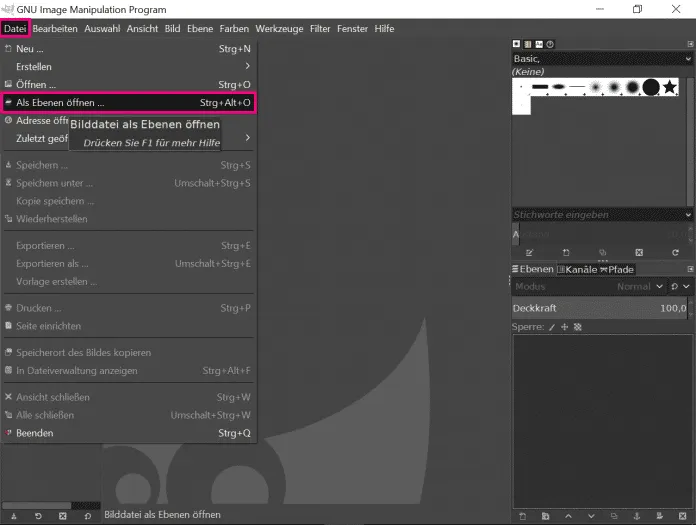Viewport: 696px width, 525px height.
Task: Switch to the Kanäle tab
Action: tap(576, 269)
